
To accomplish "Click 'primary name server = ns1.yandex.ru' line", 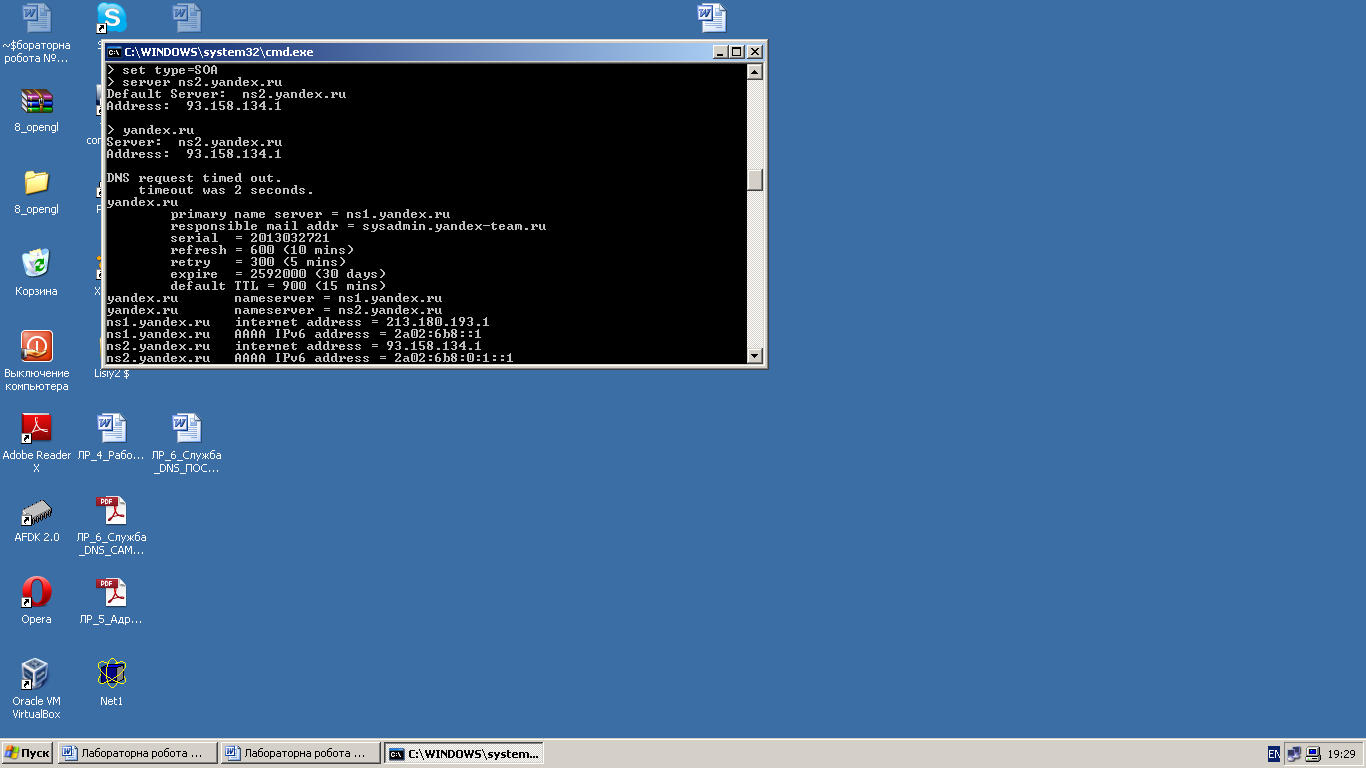I will pos(310,214).
